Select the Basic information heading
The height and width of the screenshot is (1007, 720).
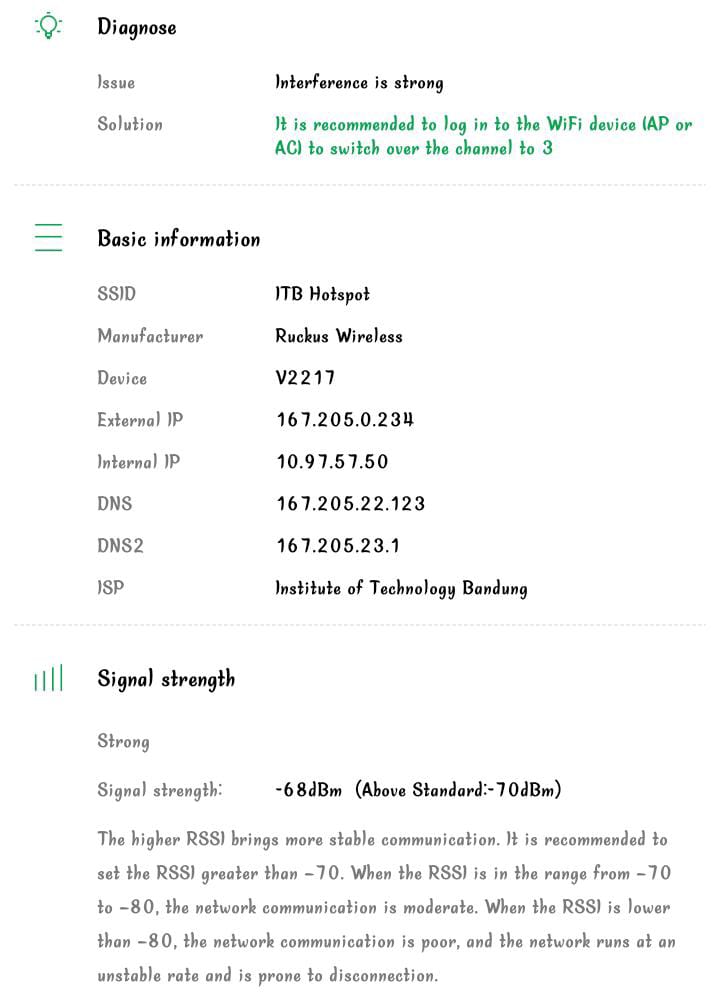click(179, 238)
